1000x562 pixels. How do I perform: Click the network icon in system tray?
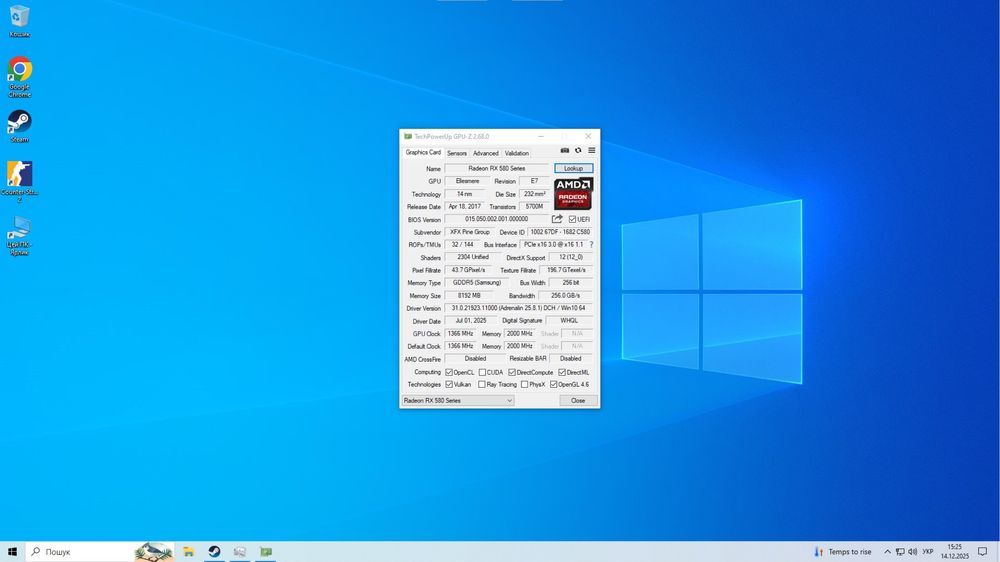(900, 552)
